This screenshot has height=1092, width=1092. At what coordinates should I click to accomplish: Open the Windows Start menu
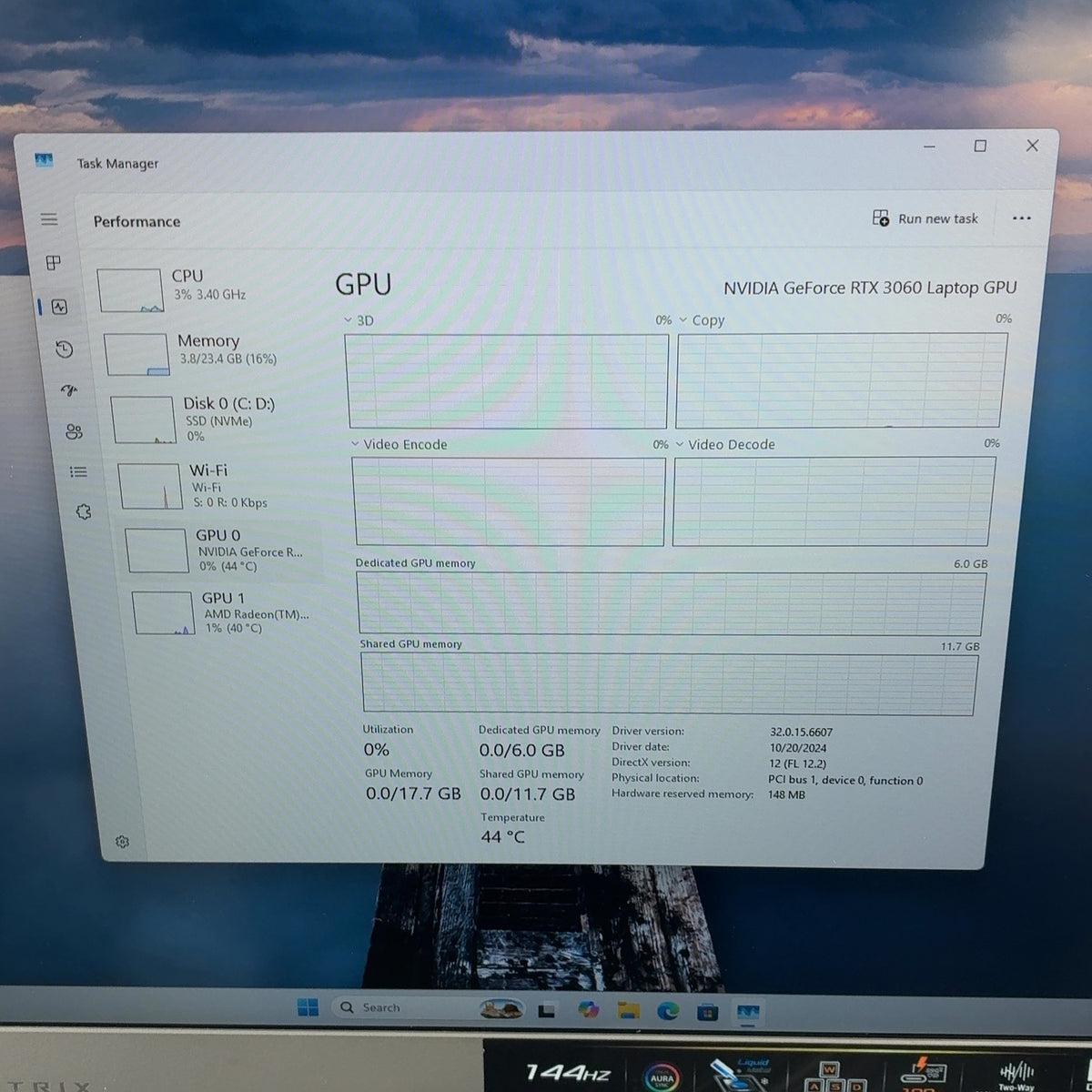tap(308, 1007)
